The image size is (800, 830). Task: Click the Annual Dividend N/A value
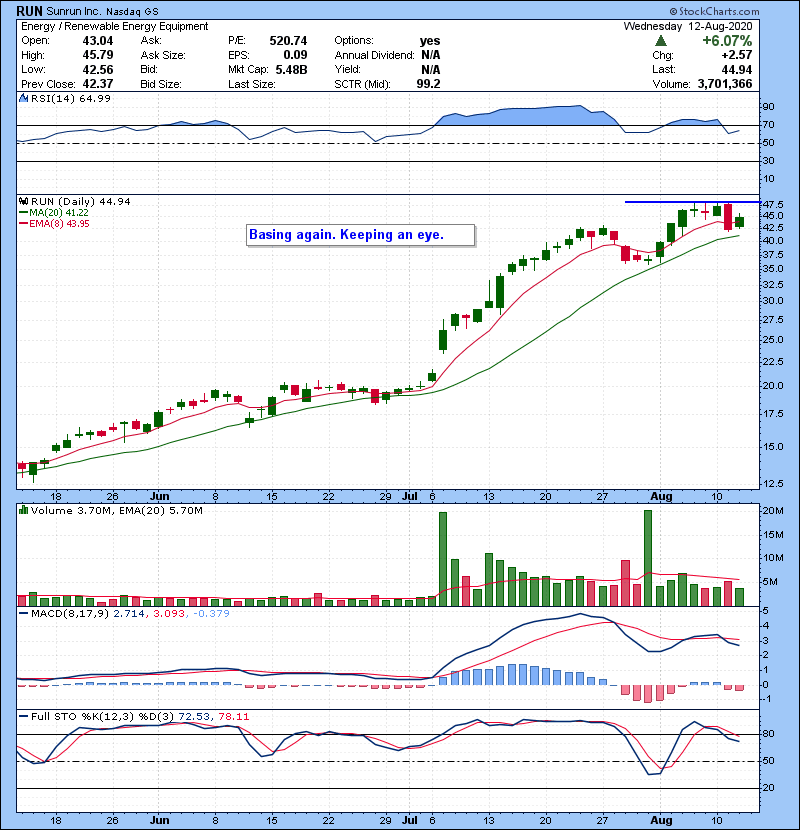(x=430, y=55)
